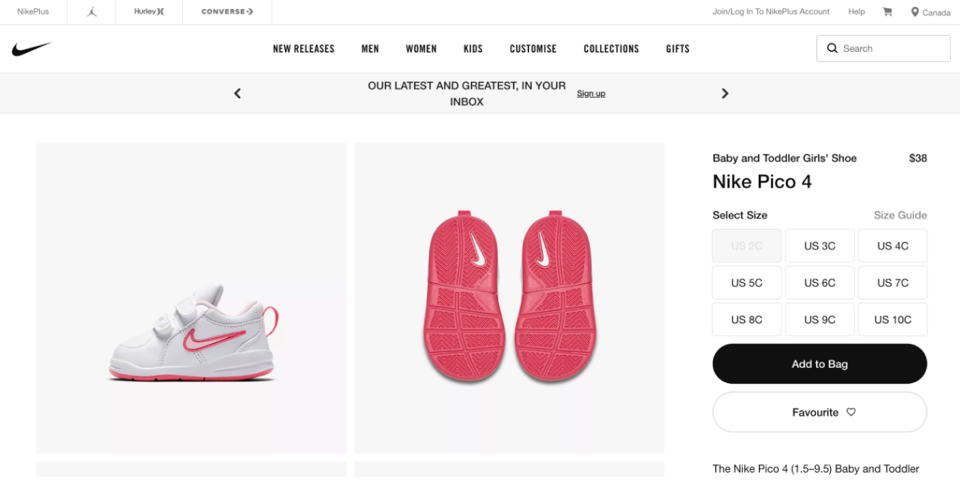Click the location pin for Canada
Viewport: 978px width, 480px height.
coord(914,12)
